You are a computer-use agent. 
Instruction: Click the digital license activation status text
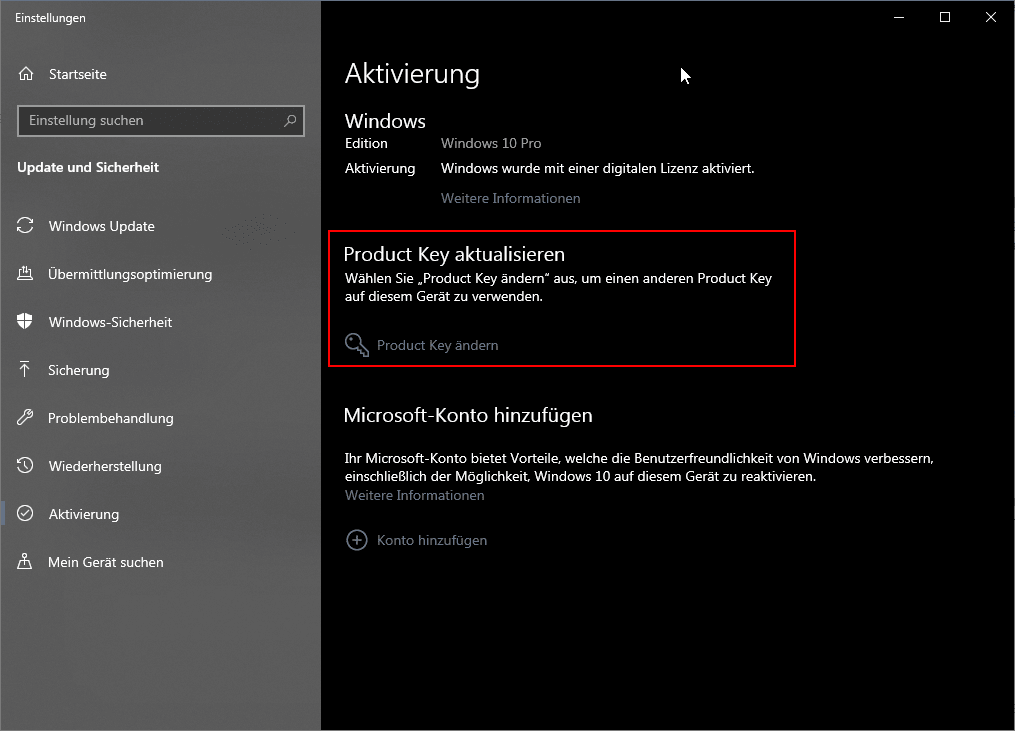tap(597, 168)
